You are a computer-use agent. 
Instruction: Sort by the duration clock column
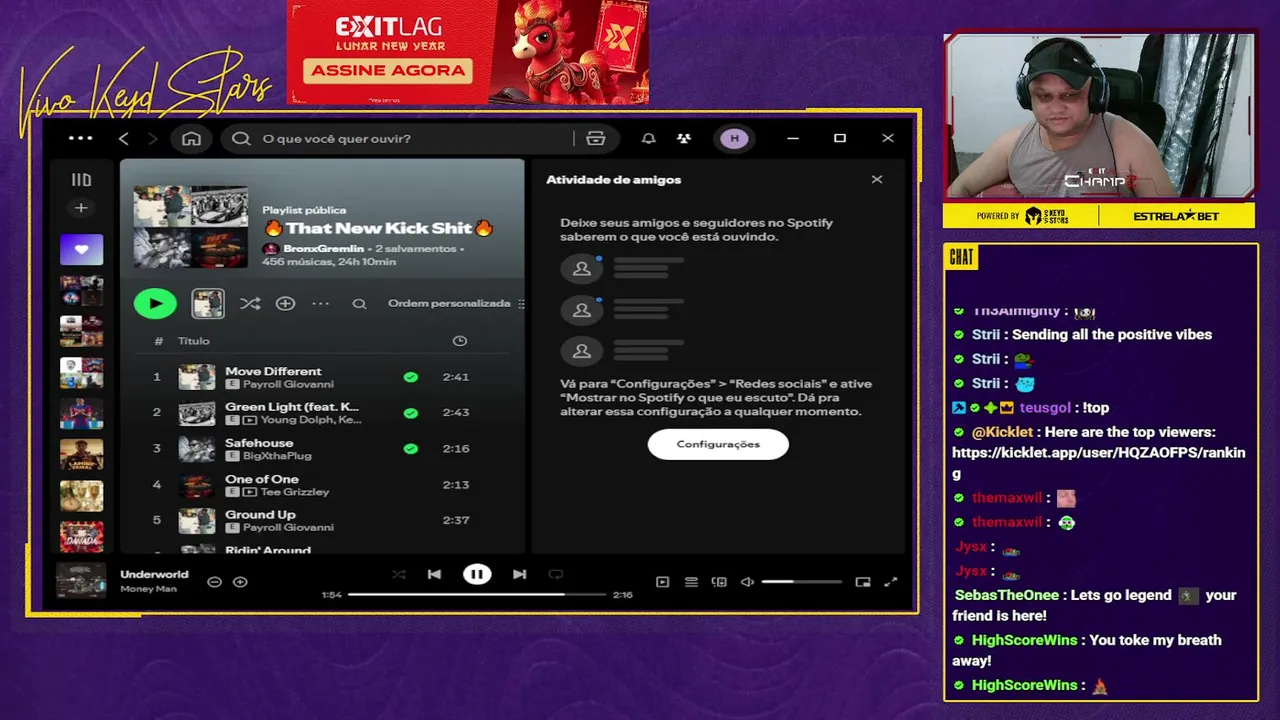[460, 341]
